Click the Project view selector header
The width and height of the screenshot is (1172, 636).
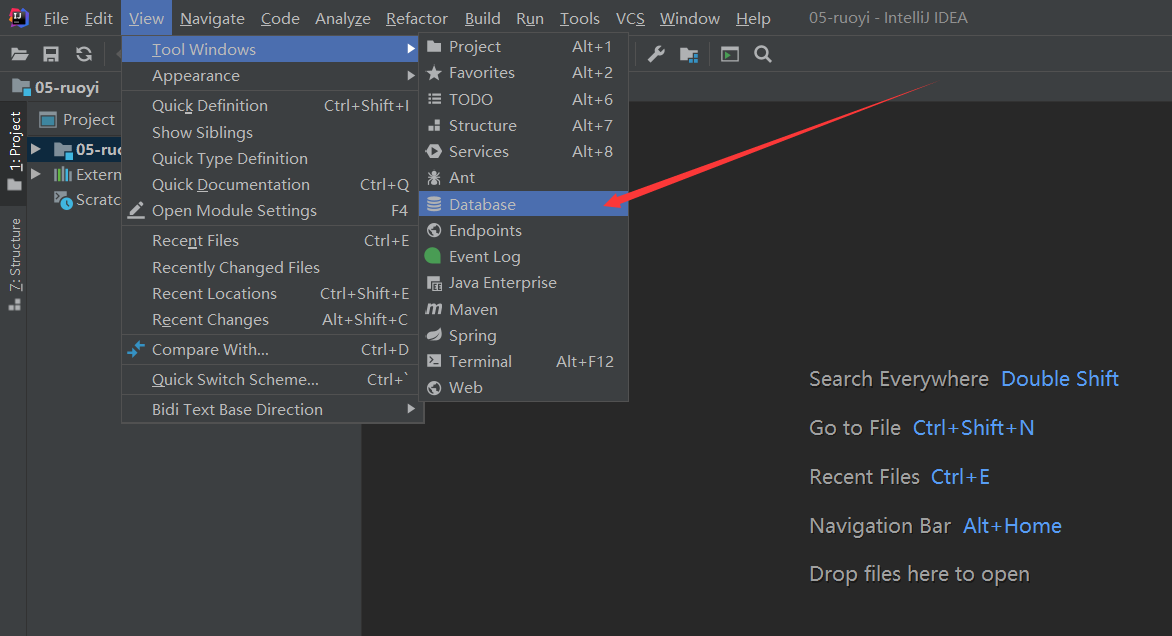point(78,120)
